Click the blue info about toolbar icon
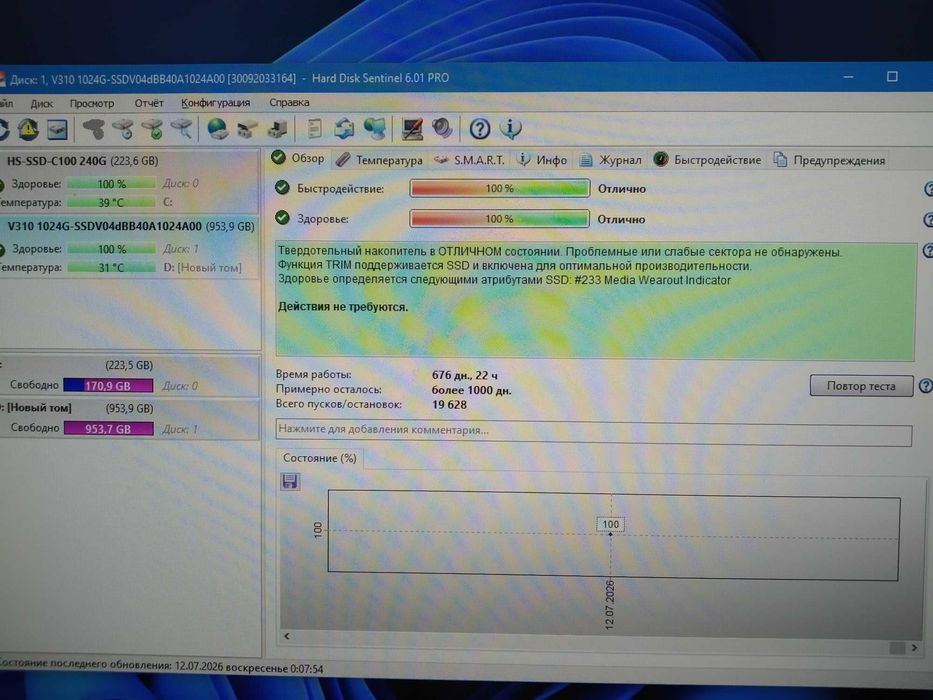933x700 pixels. [511, 129]
